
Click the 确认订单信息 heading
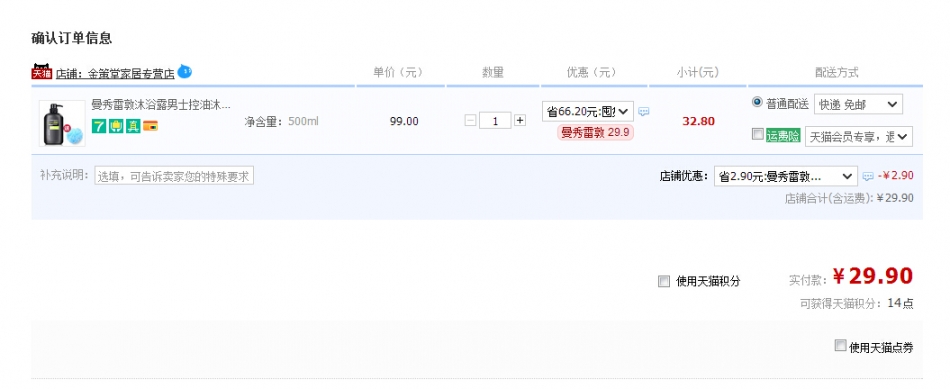click(71, 38)
